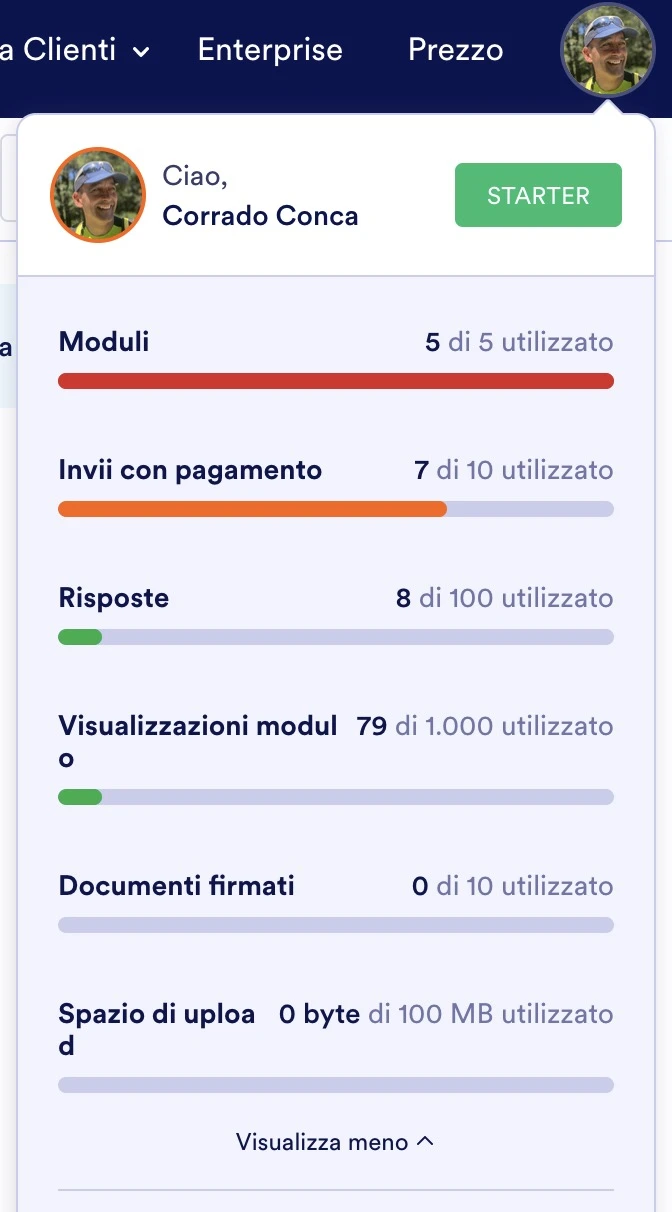Click the greeting text Ciao
The width and height of the screenshot is (672, 1212).
pos(194,176)
